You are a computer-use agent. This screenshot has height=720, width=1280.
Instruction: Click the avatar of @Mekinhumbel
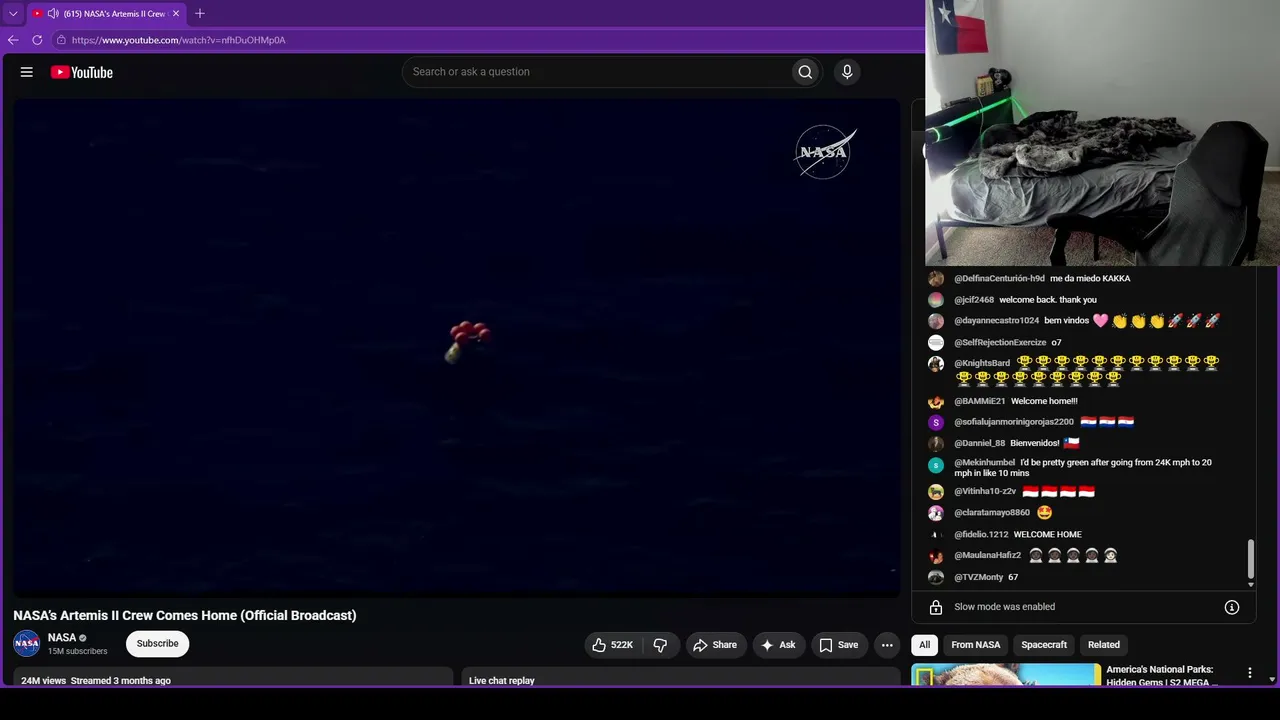(x=936, y=465)
